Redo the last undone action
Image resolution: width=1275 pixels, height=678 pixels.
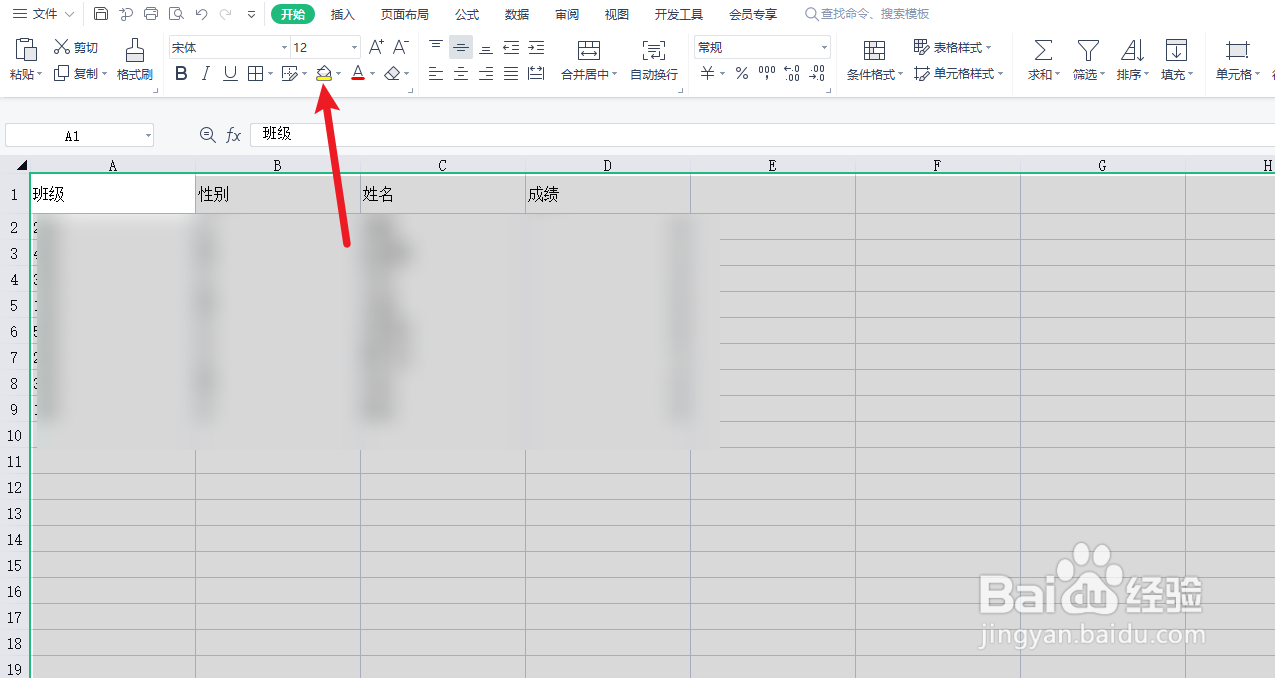(225, 14)
